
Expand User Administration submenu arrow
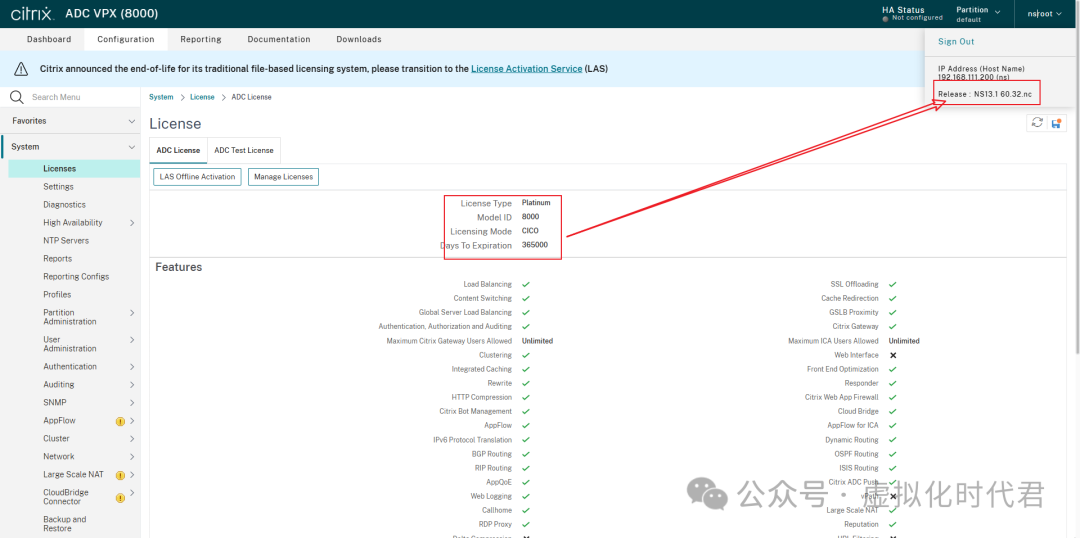coord(132,340)
